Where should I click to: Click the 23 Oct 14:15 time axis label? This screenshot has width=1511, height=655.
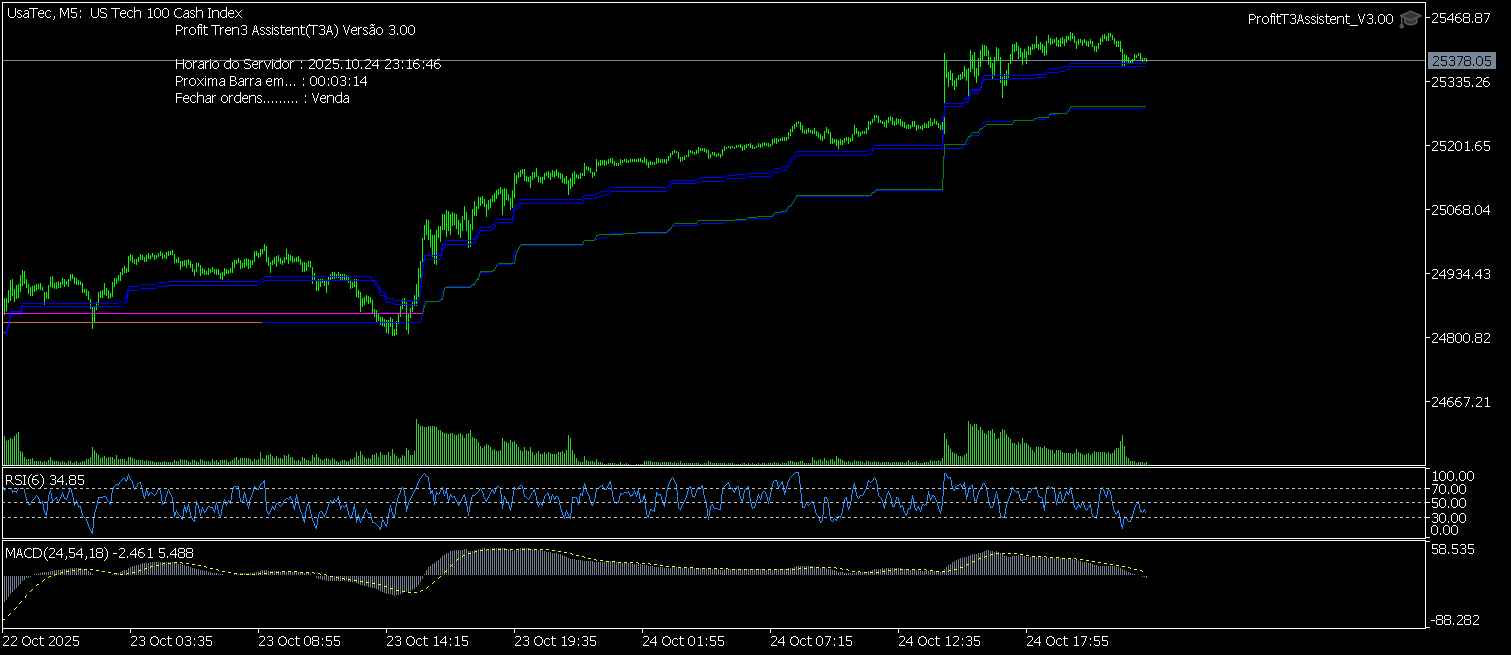[428, 640]
